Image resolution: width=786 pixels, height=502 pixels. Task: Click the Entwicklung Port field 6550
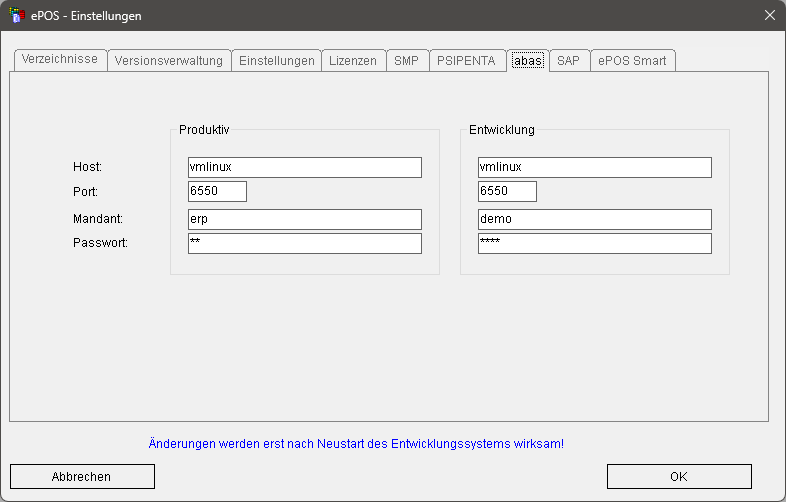pyautogui.click(x=507, y=192)
